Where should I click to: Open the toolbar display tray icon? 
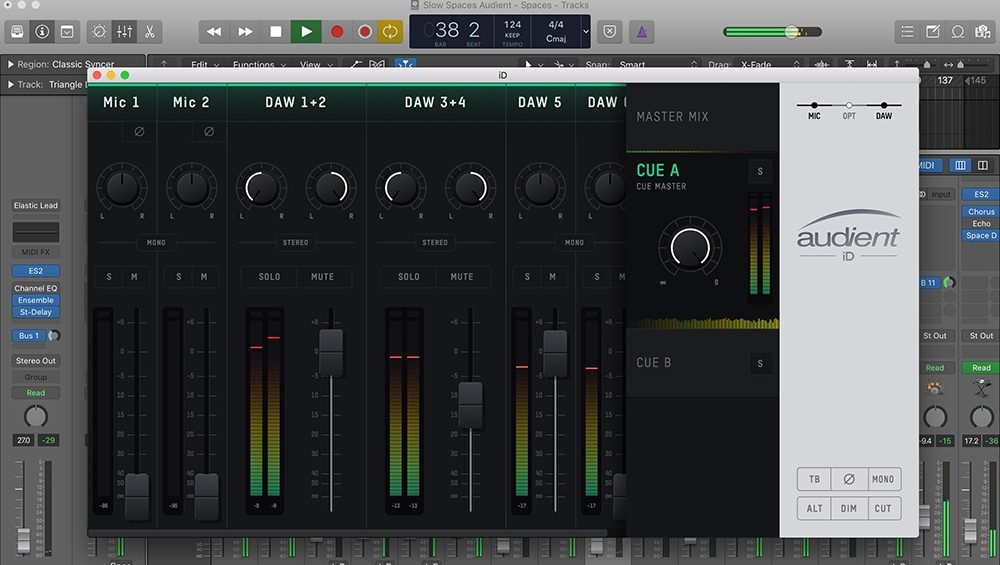click(x=66, y=31)
